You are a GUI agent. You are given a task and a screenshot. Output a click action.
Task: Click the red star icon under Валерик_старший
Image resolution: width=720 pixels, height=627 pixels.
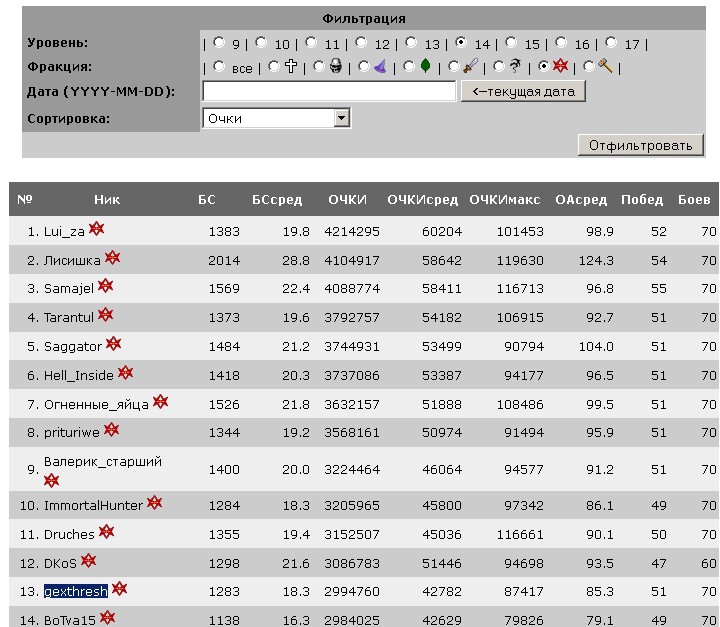51,481
